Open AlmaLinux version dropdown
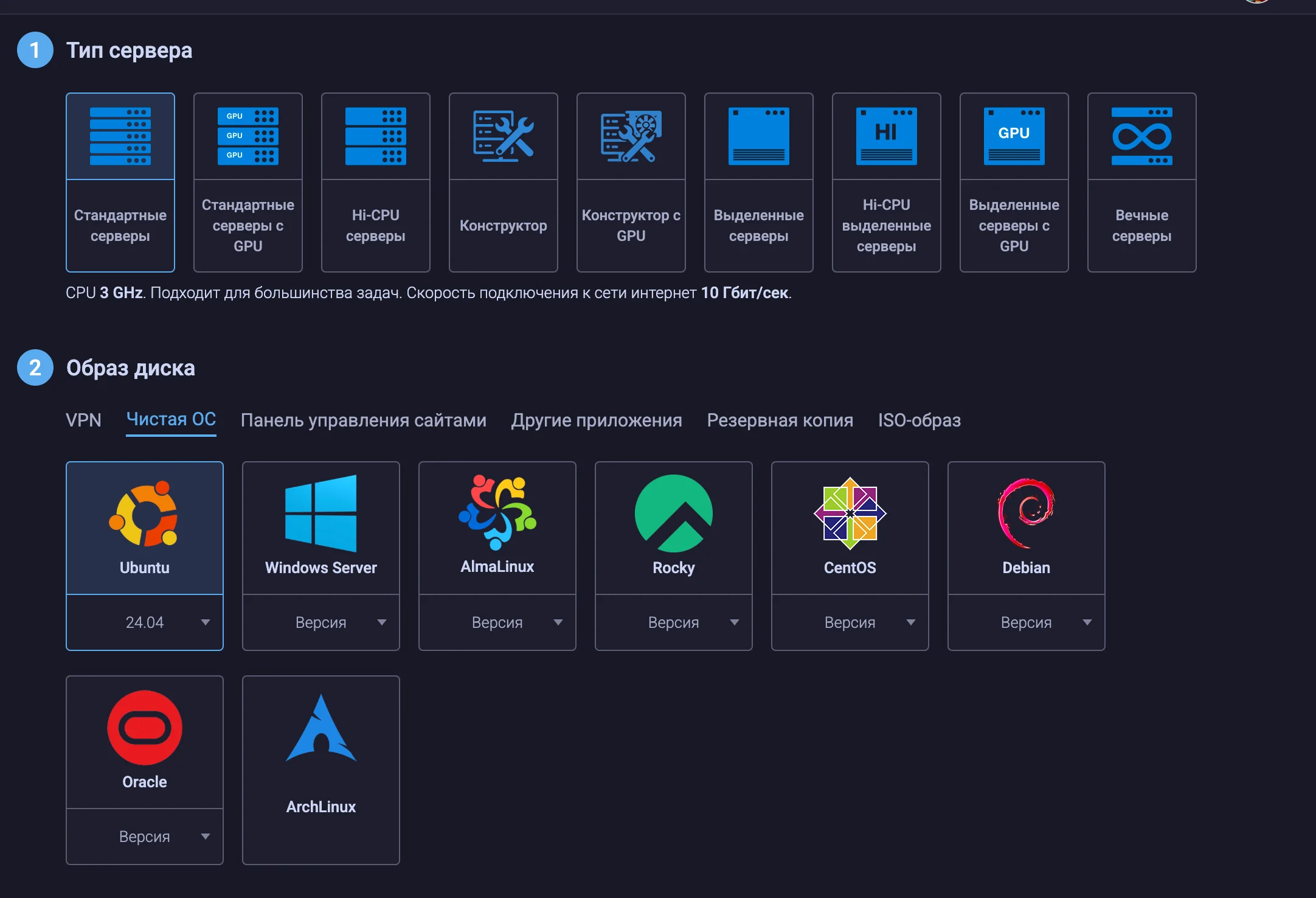Screen dimensions: 1316x898 [497, 622]
